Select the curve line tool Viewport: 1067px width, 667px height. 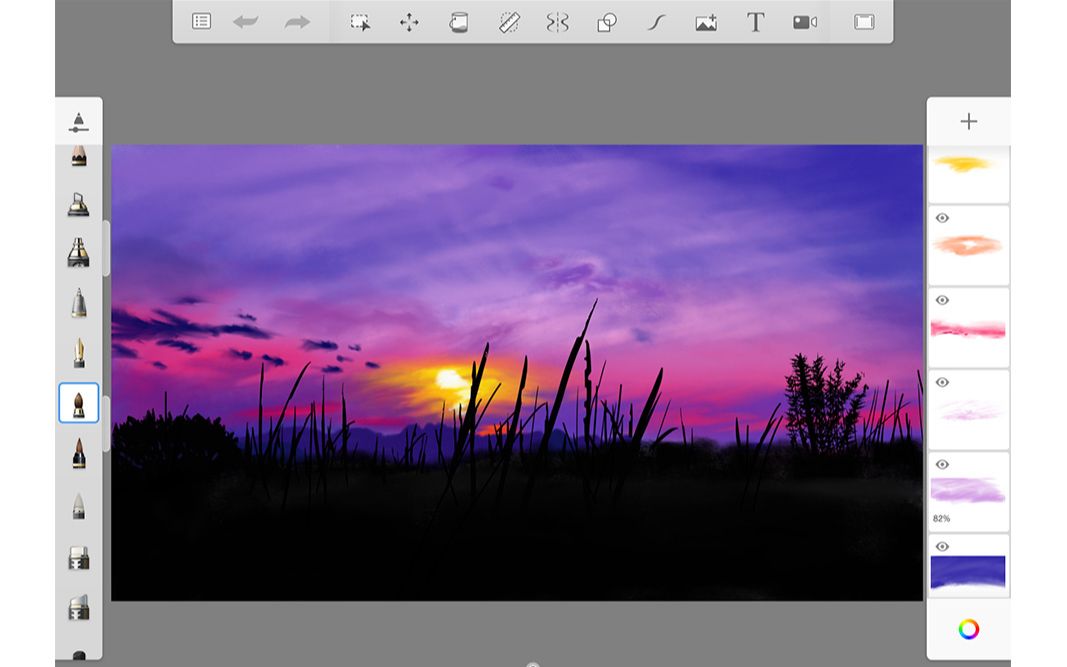pyautogui.click(x=655, y=21)
